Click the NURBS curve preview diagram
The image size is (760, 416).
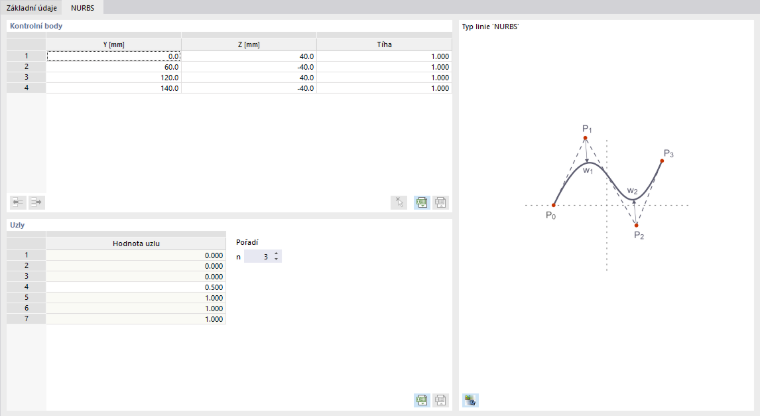[607, 196]
